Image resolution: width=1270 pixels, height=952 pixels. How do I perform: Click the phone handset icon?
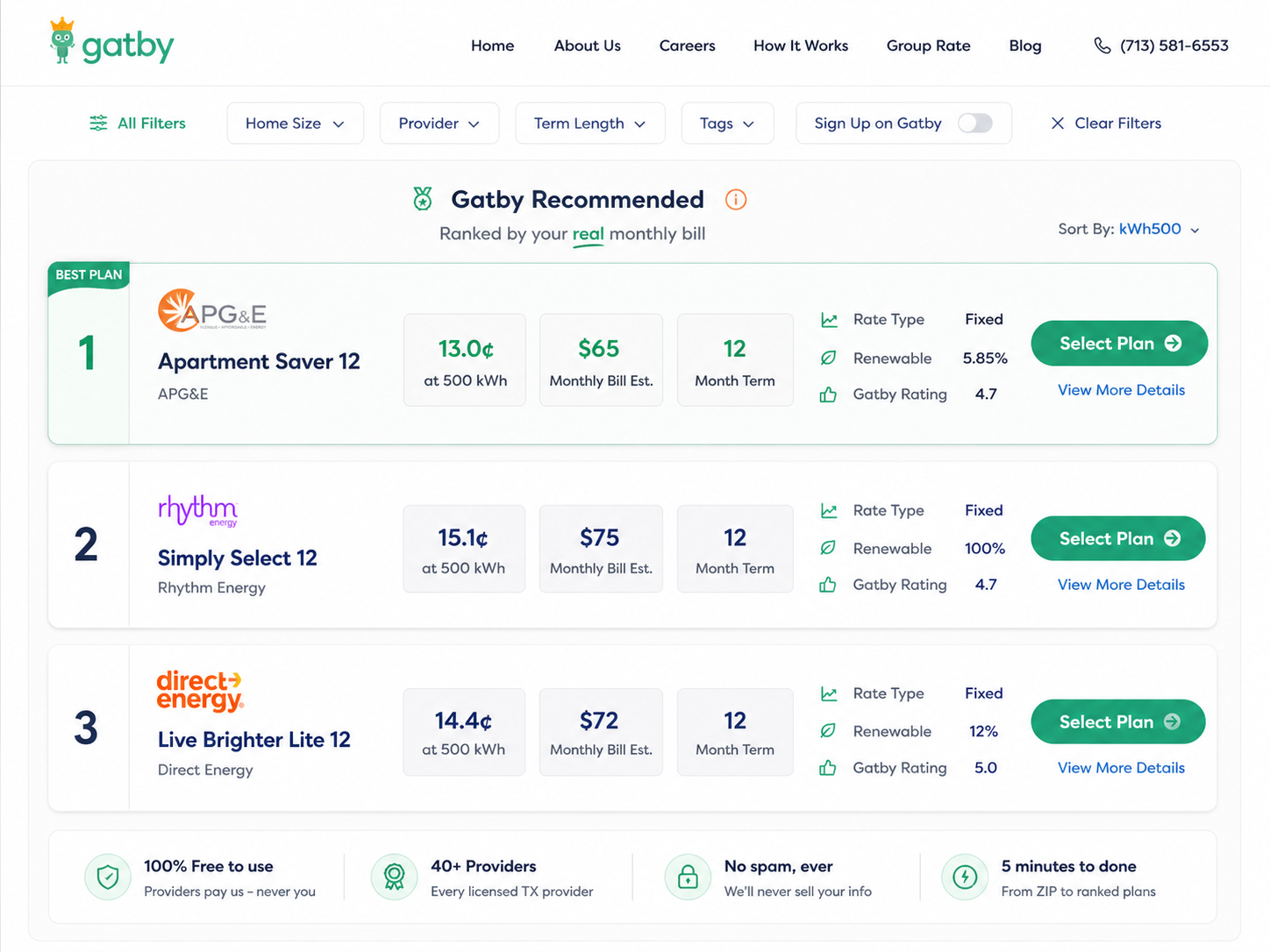click(x=1102, y=46)
